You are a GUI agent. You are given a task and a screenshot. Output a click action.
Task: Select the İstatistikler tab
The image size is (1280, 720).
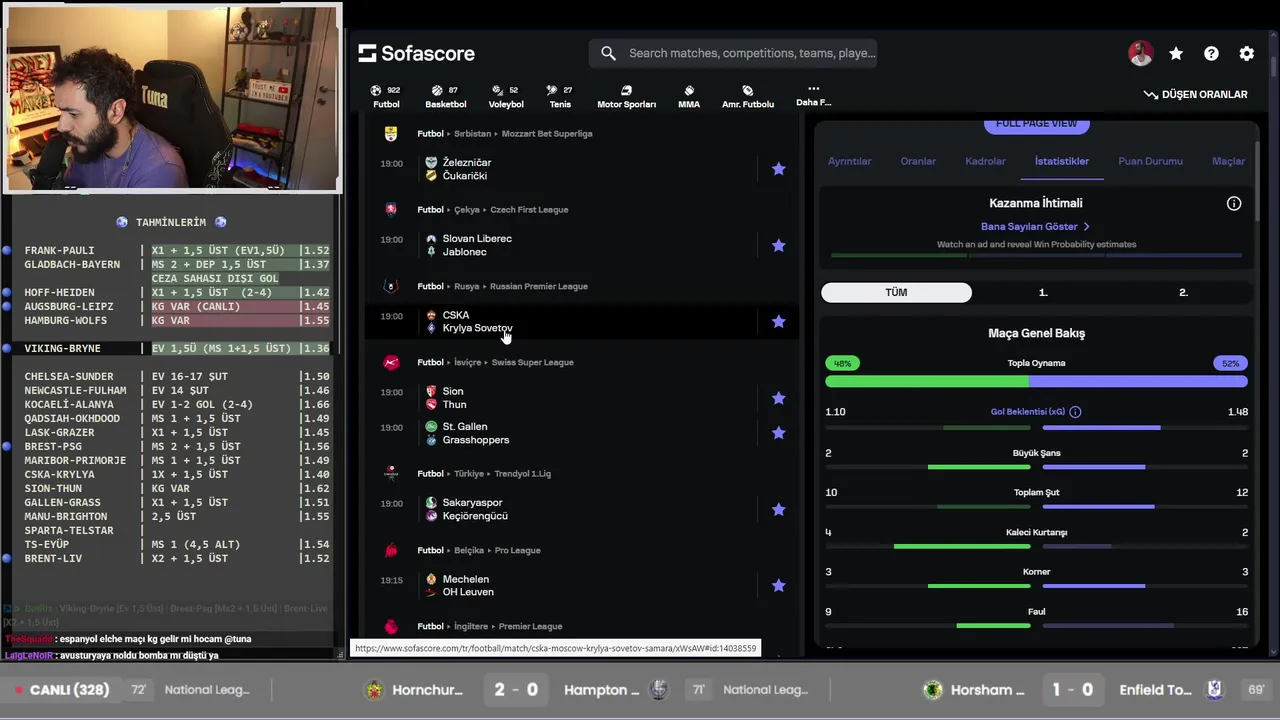[x=1062, y=161]
